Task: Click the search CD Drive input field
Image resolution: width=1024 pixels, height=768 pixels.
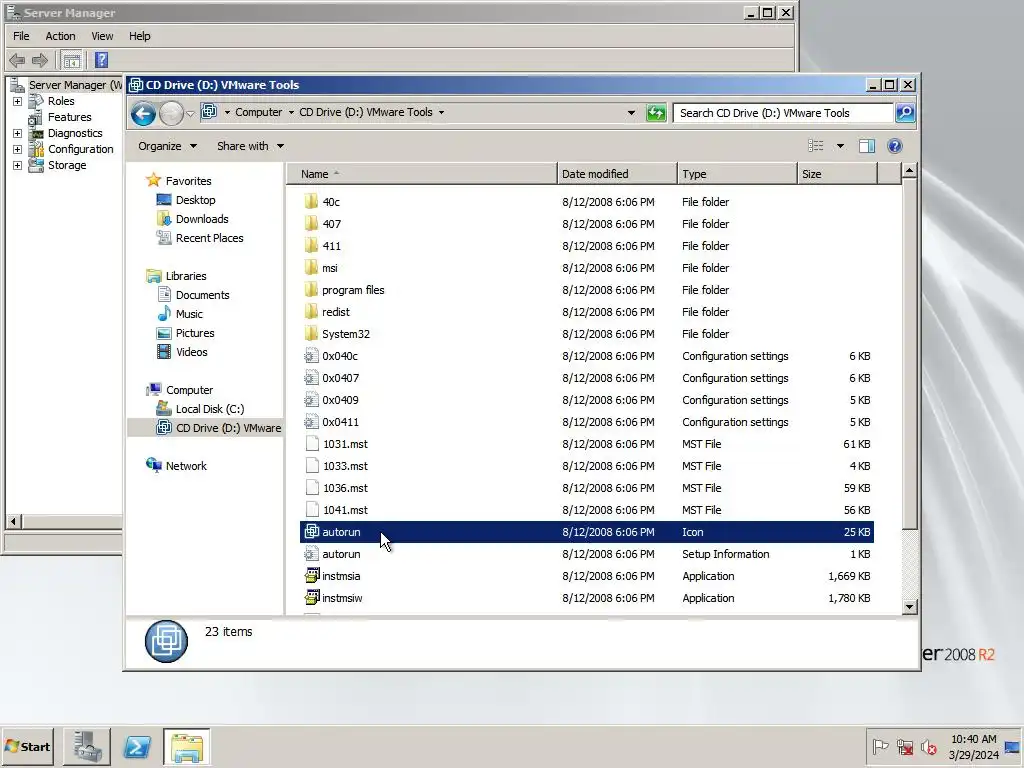Action: [x=783, y=113]
